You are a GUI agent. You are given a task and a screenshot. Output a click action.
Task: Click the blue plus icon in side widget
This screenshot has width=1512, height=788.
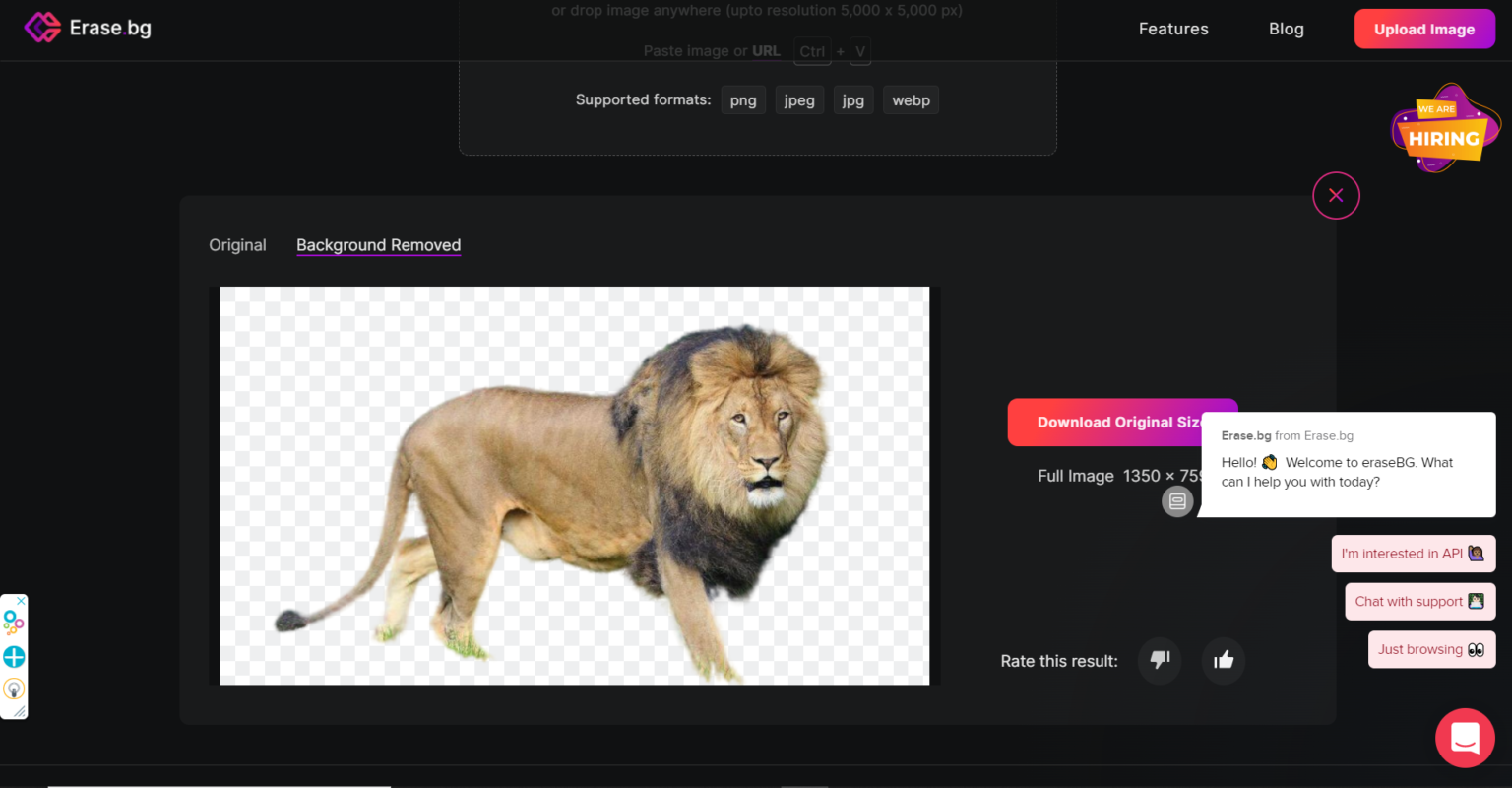click(x=14, y=656)
